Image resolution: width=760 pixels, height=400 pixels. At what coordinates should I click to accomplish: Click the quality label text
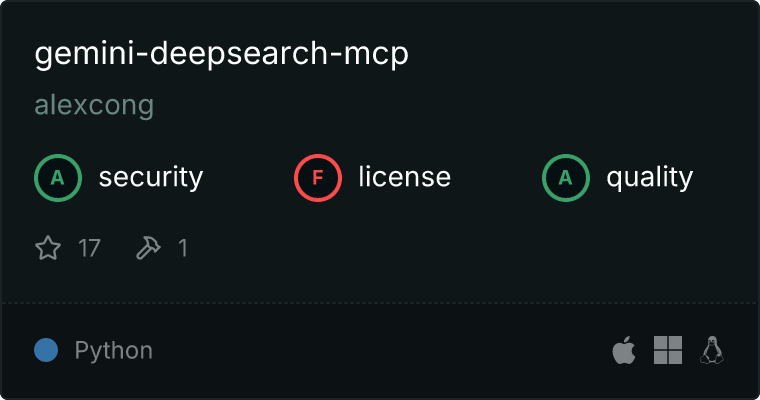coord(649,177)
